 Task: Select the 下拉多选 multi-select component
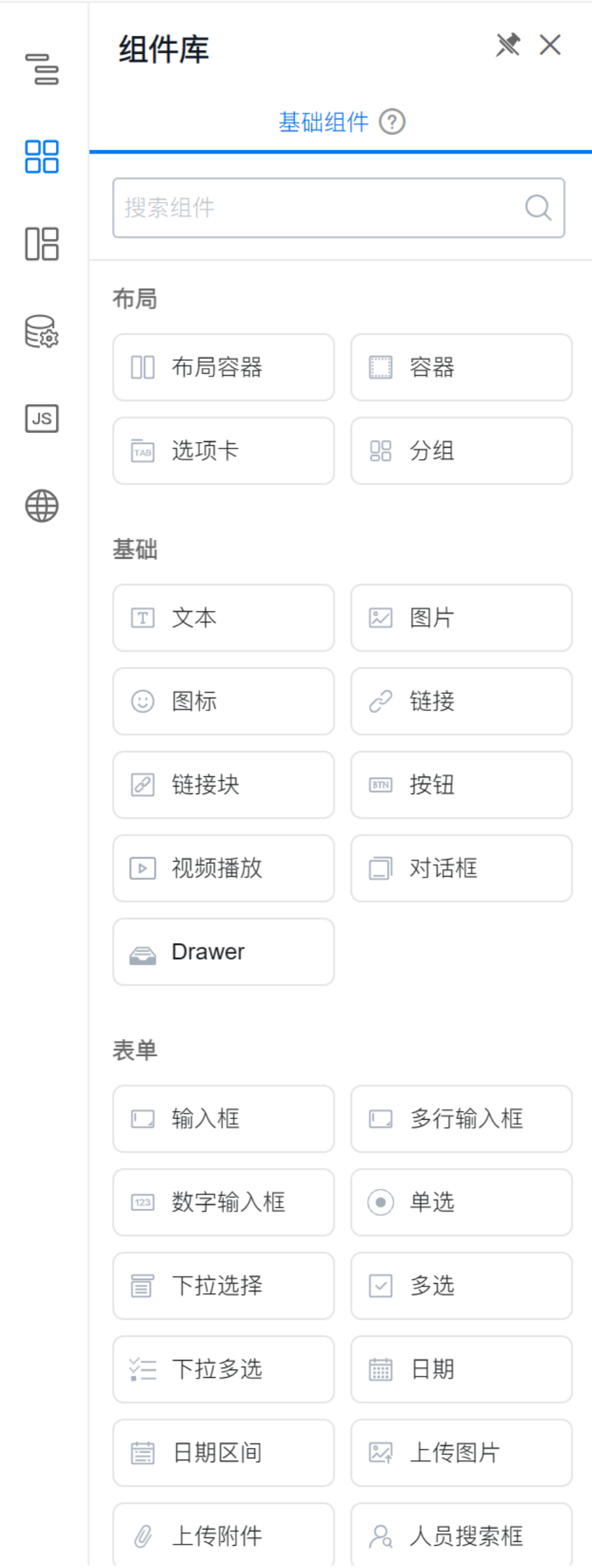pyautogui.click(x=223, y=1369)
